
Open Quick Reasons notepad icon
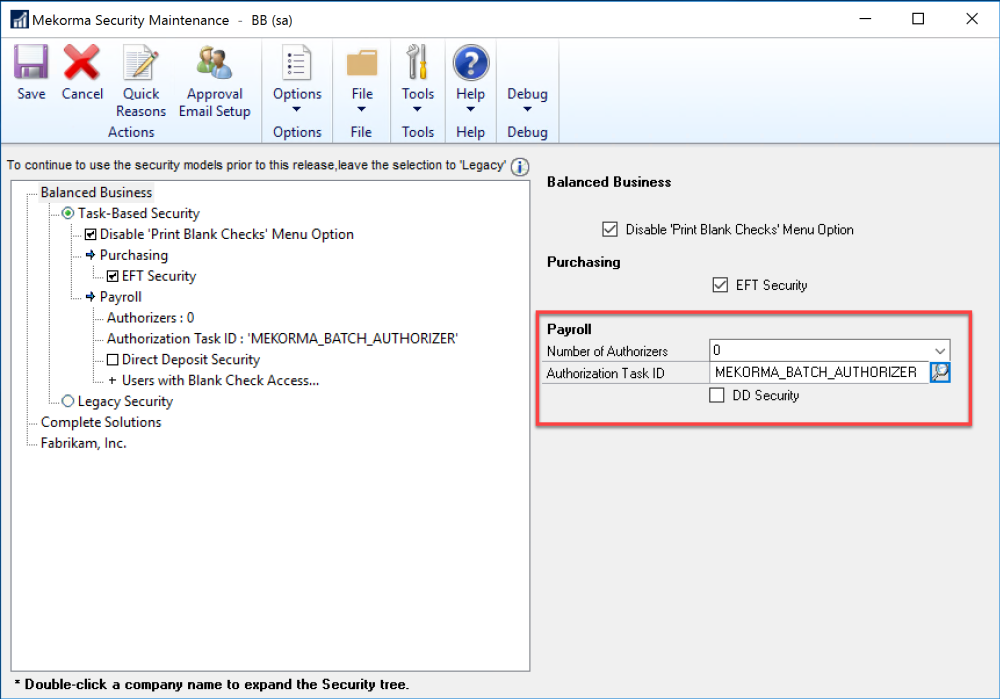pos(140,62)
